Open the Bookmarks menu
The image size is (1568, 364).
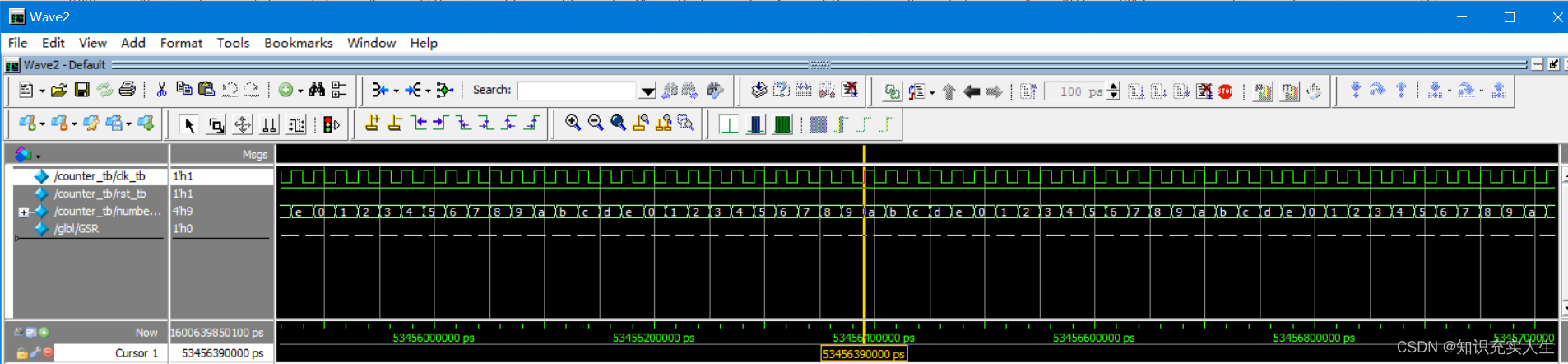(298, 43)
